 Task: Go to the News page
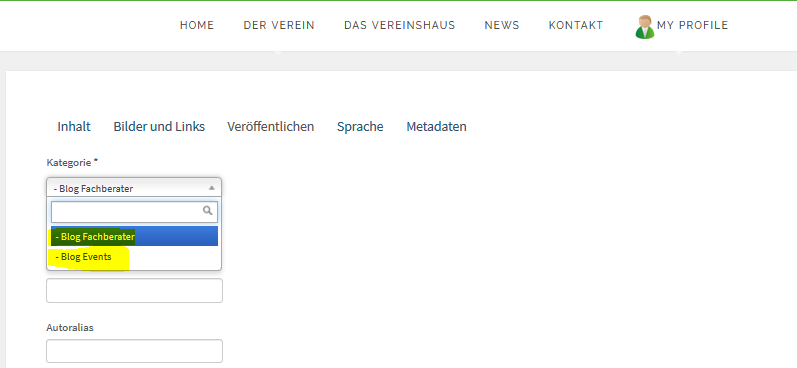(502, 25)
